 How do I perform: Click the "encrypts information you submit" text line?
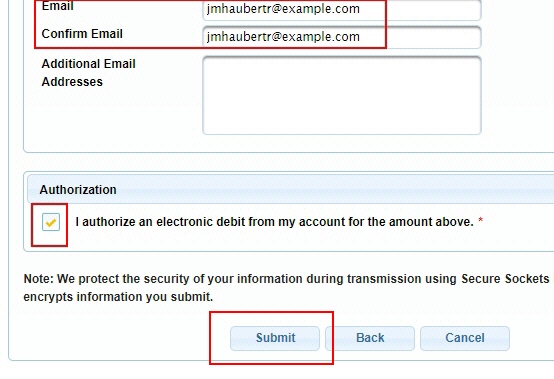coord(118,297)
